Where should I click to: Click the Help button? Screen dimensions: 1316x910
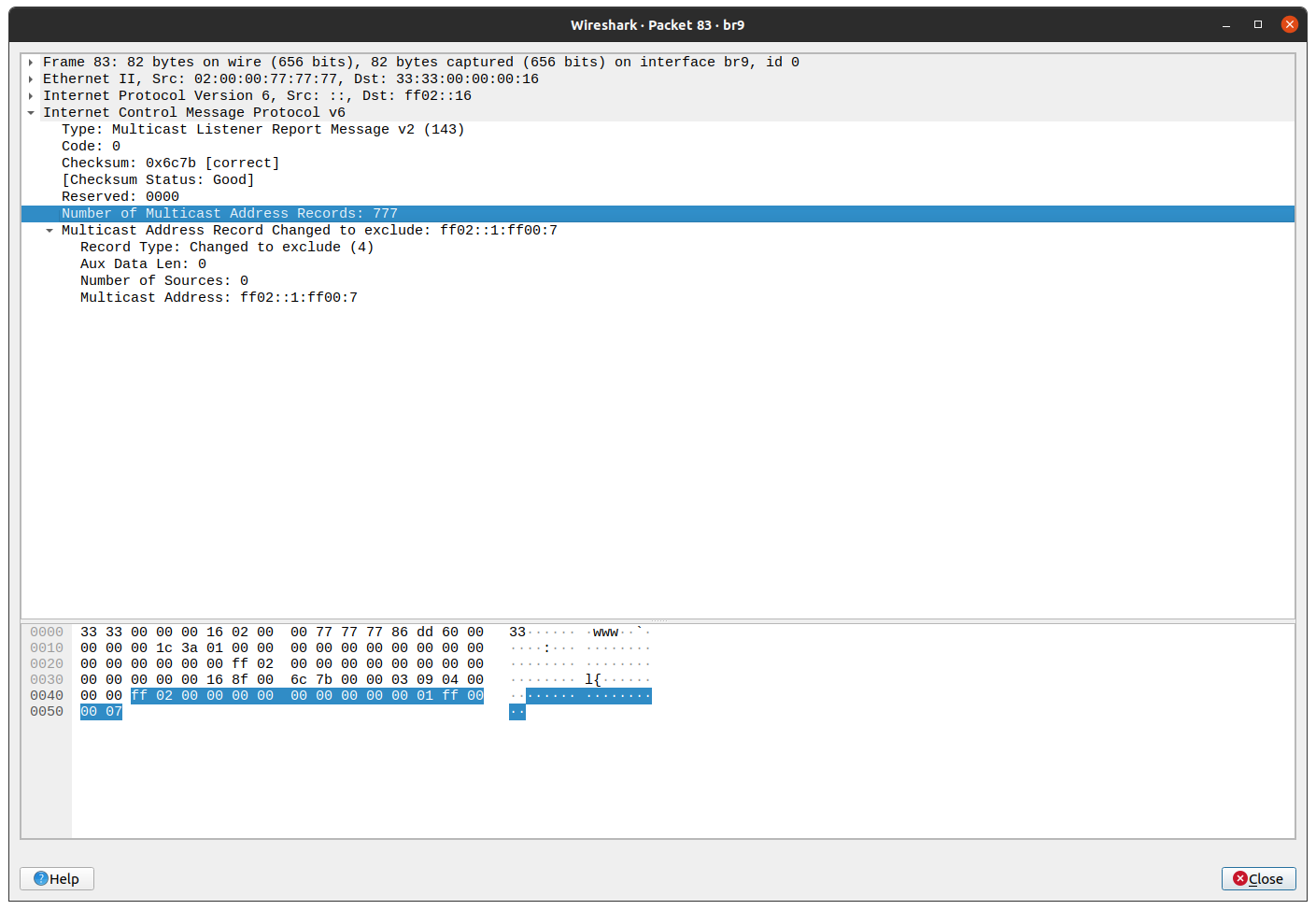56,878
